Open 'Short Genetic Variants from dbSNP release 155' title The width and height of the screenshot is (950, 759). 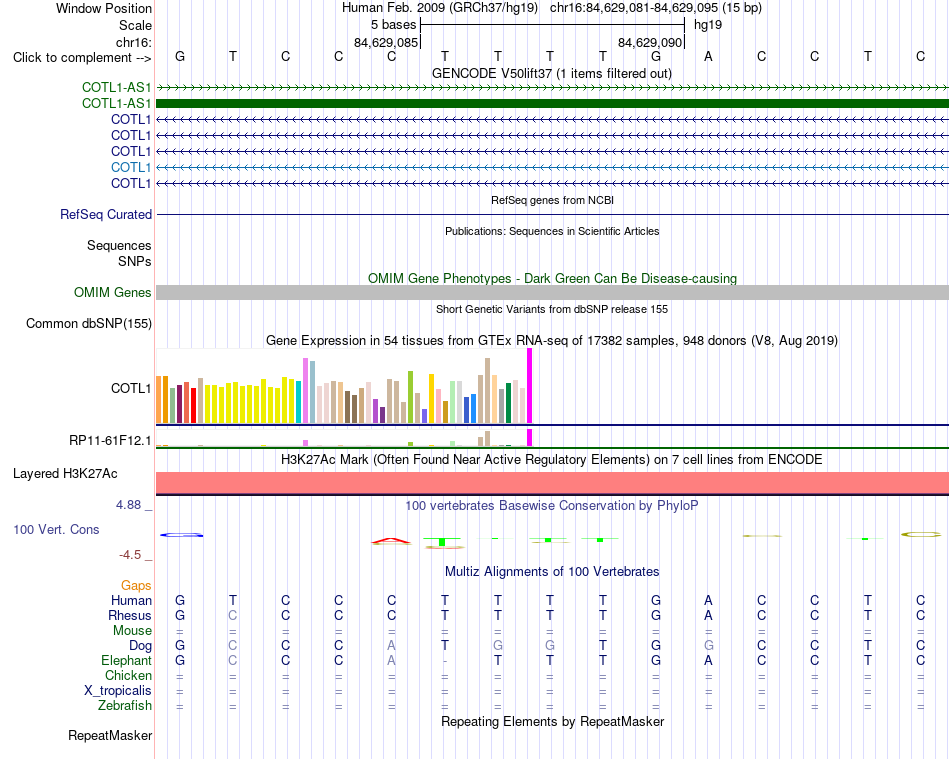coord(552,309)
